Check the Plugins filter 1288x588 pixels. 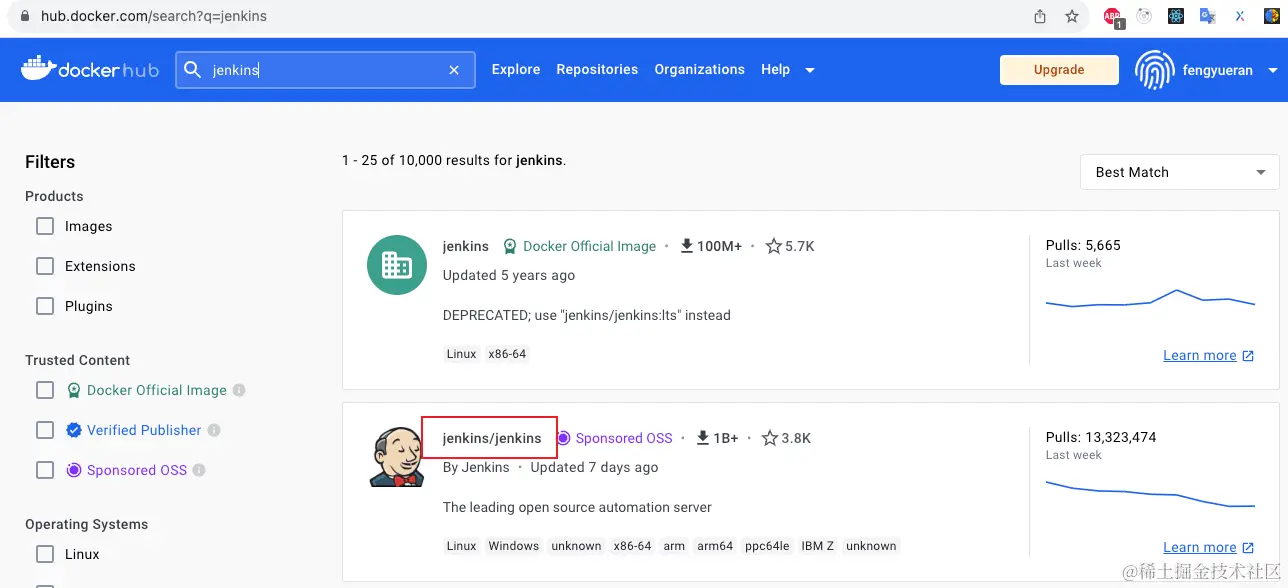point(45,306)
